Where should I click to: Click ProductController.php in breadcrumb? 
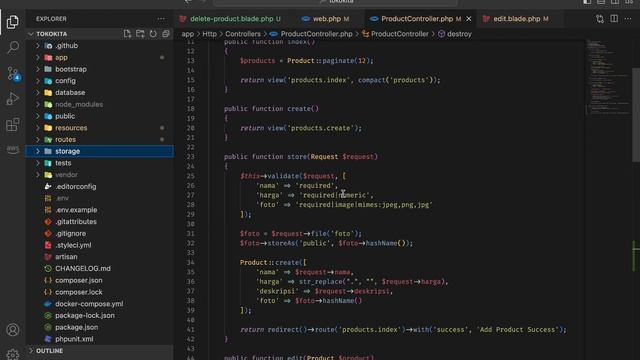312,34
